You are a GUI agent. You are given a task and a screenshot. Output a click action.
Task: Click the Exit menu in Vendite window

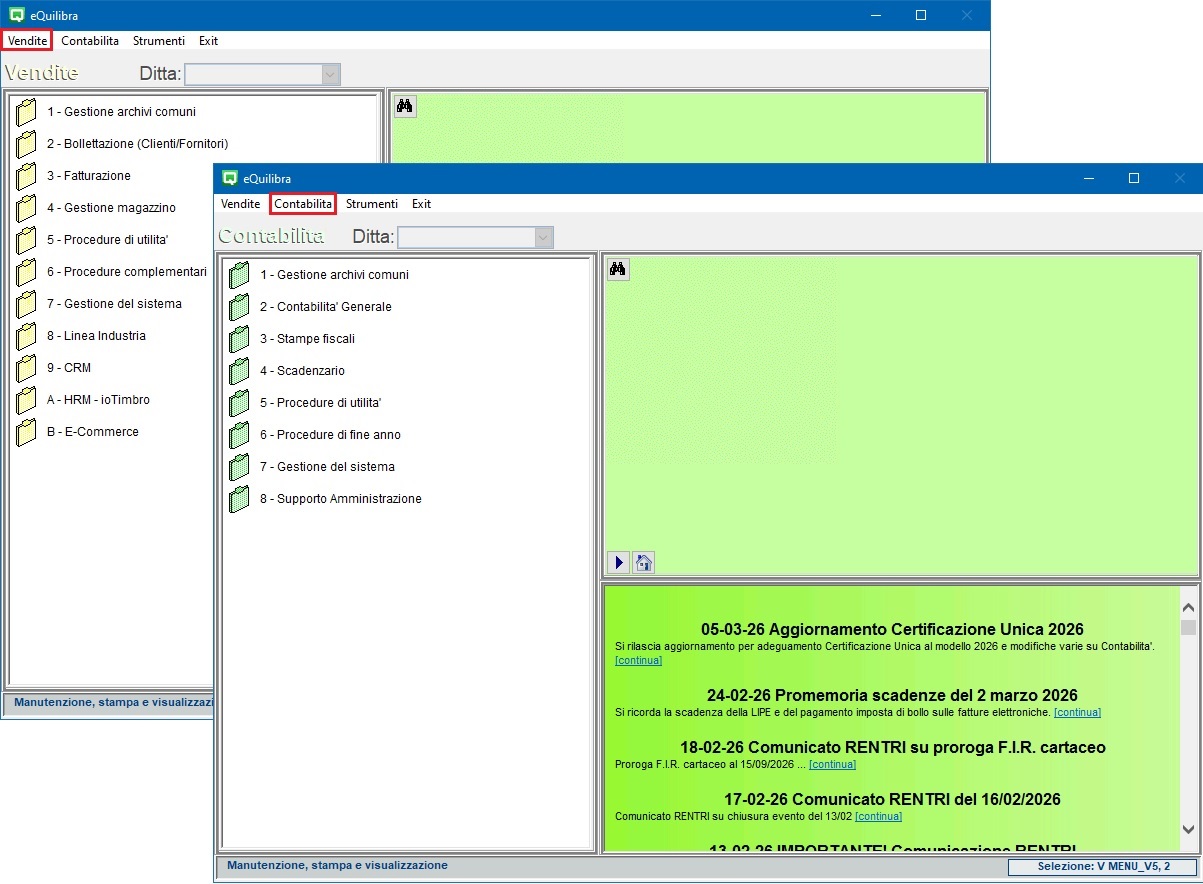tap(208, 41)
